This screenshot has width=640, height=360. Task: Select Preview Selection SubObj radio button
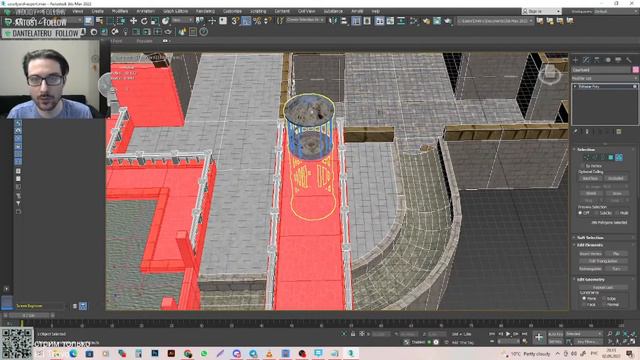click(x=597, y=213)
